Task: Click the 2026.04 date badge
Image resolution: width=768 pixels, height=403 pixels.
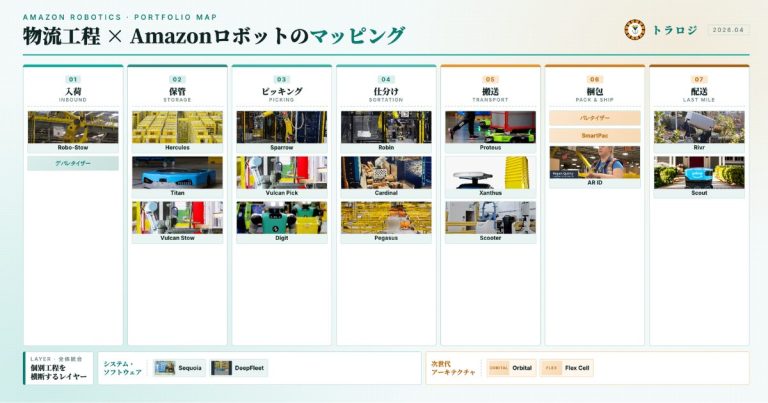Action: pyautogui.click(x=728, y=30)
